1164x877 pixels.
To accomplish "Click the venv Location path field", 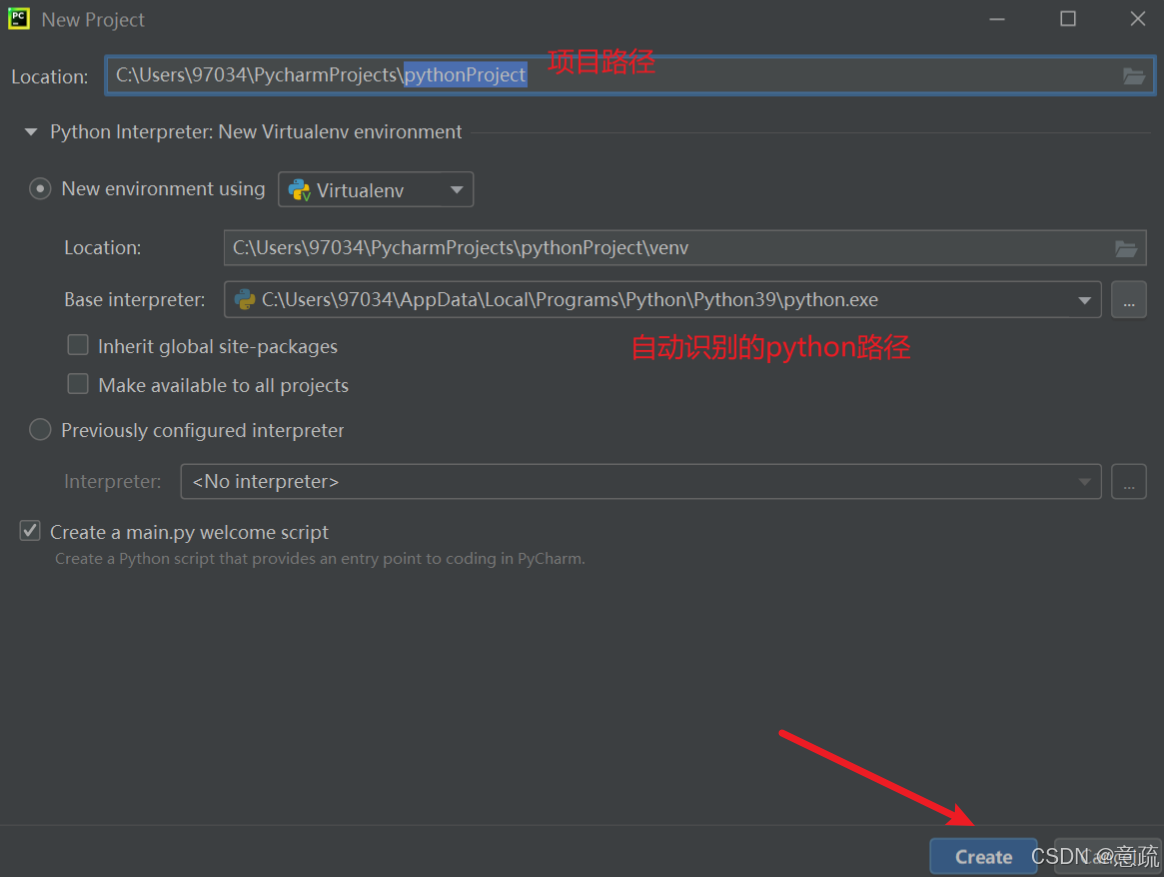I will pyautogui.click(x=684, y=248).
